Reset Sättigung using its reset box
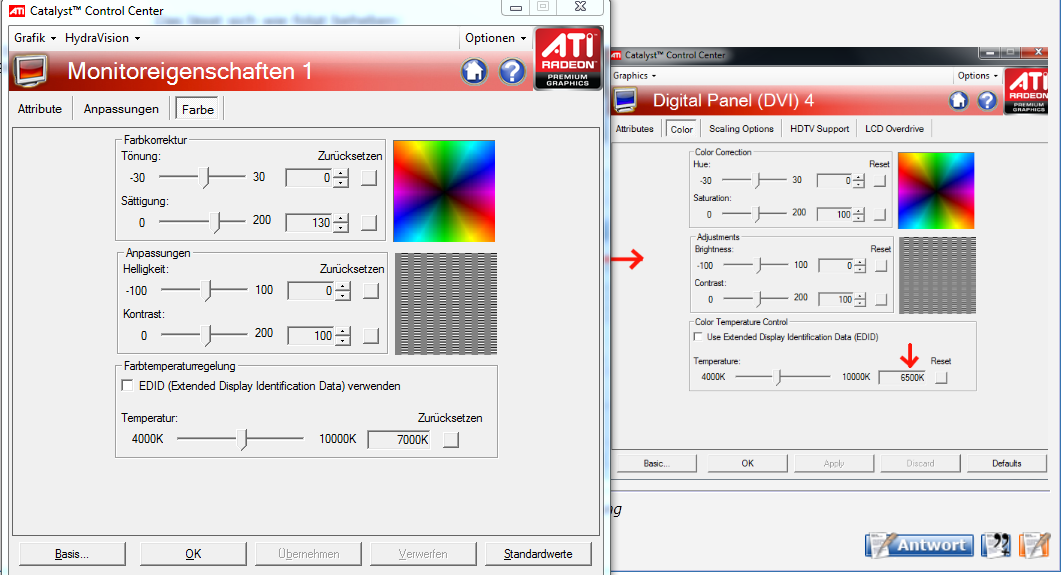The image size is (1064, 575). [368, 223]
